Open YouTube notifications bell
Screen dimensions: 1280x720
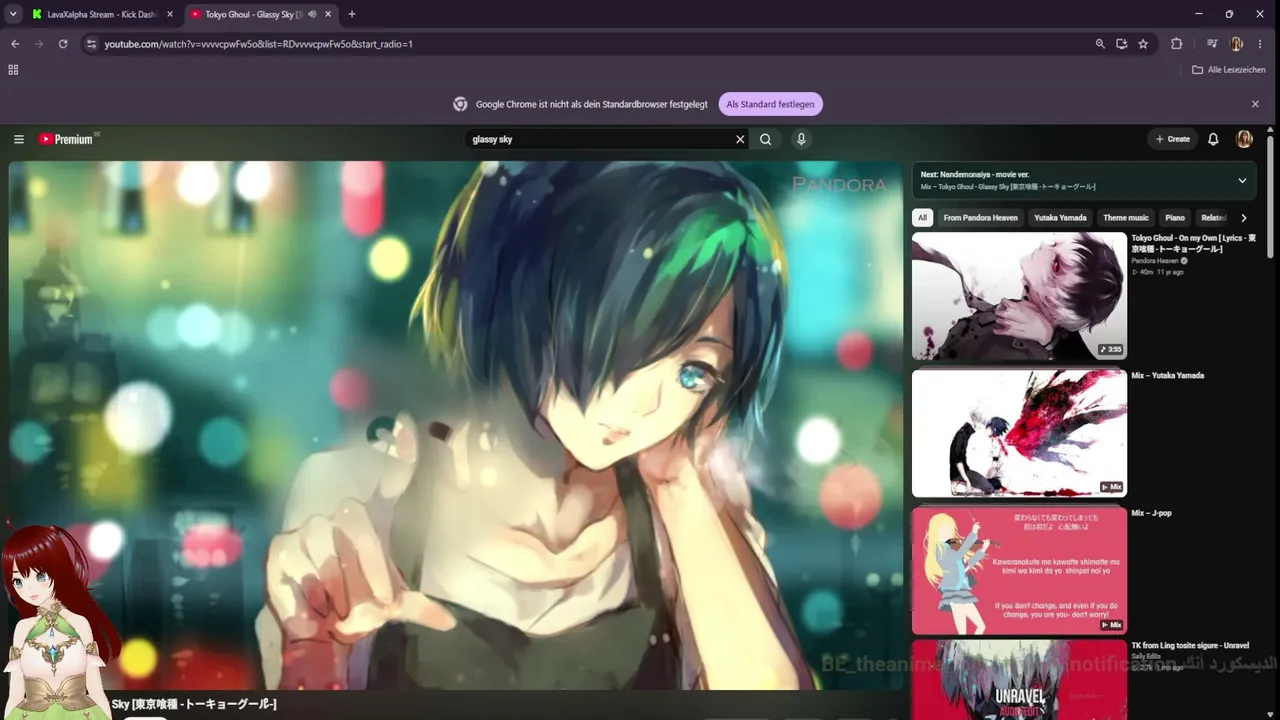[x=1213, y=139]
